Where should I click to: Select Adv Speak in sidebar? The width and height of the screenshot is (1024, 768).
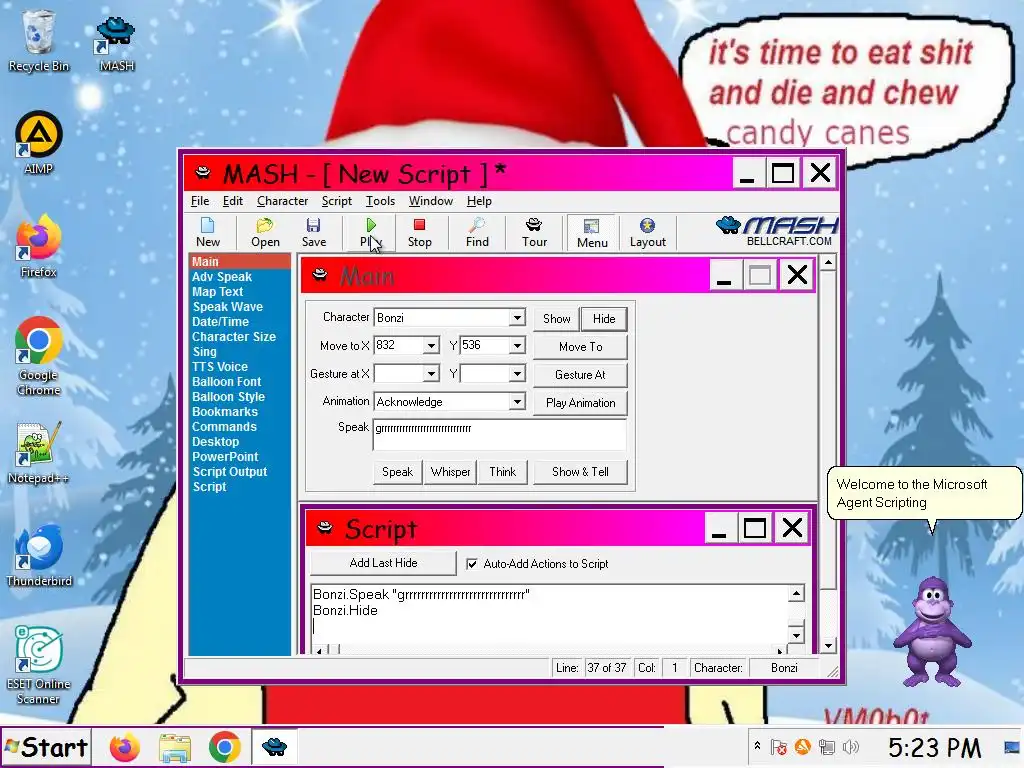click(x=221, y=277)
